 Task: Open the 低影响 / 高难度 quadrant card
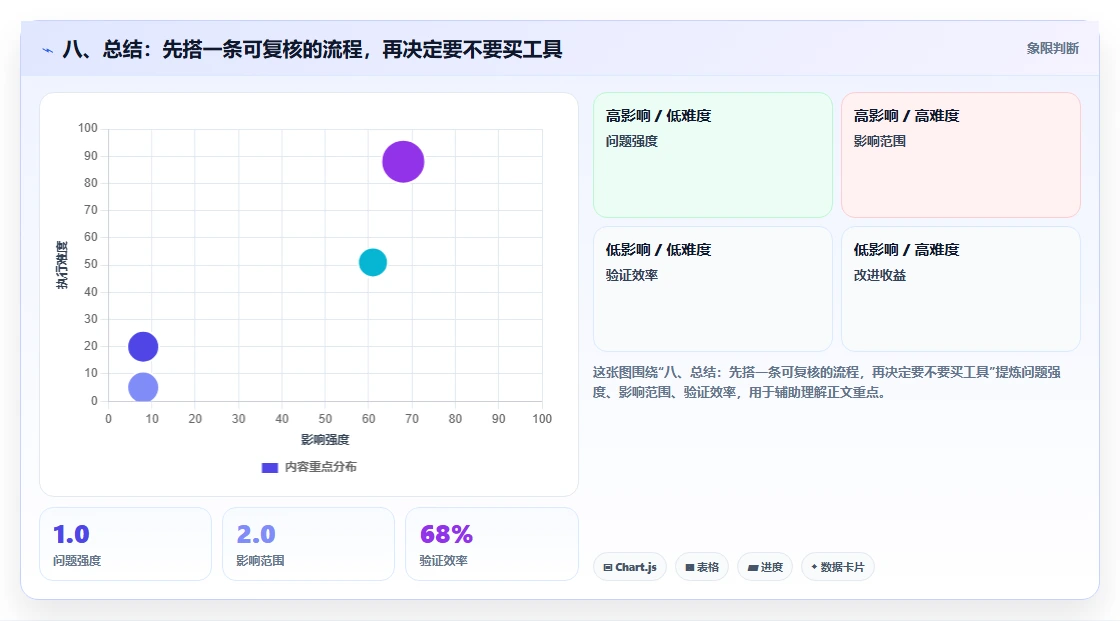961,289
